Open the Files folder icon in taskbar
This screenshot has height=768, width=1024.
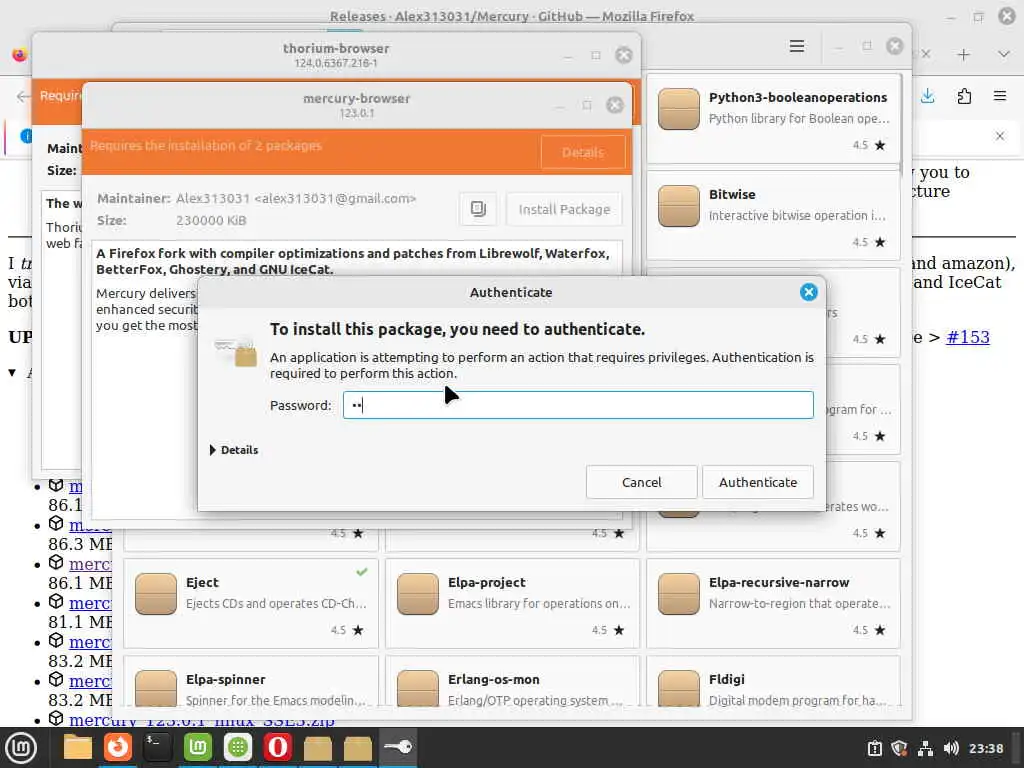point(78,748)
